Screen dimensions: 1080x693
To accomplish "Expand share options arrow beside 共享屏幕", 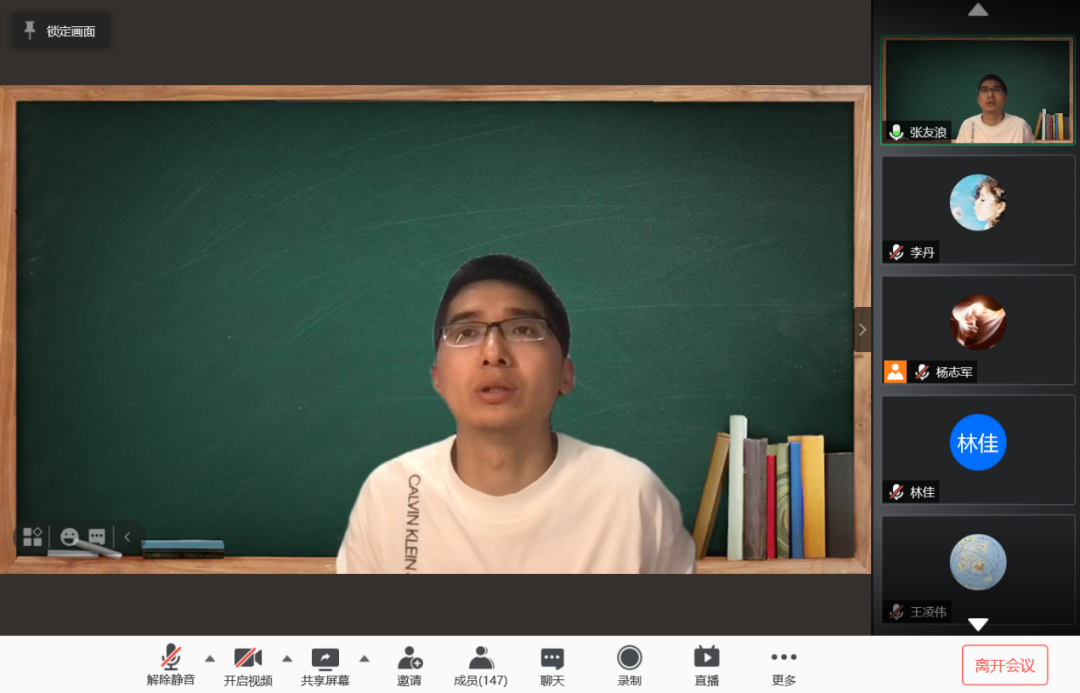I will point(364,658).
